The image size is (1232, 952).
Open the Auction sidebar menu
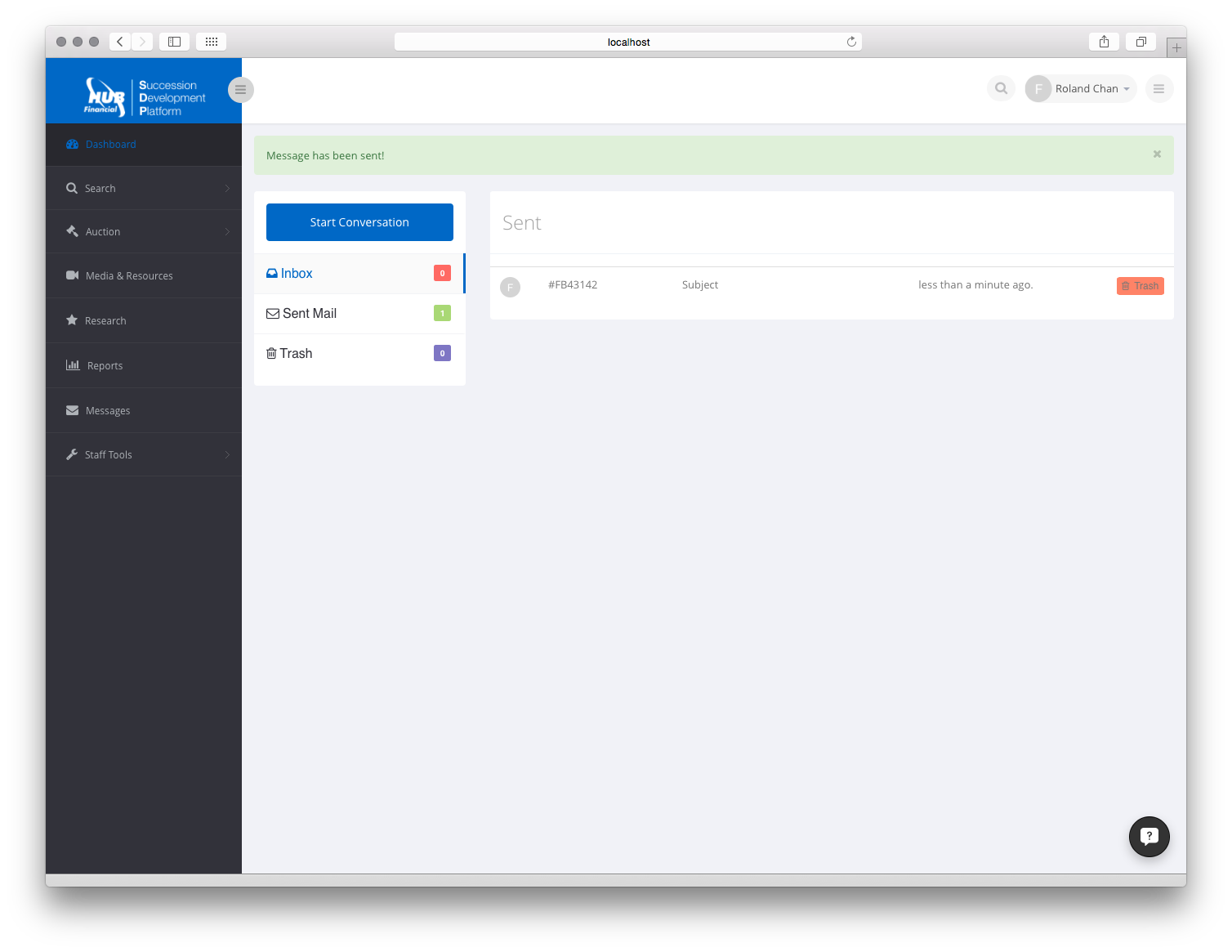144,231
